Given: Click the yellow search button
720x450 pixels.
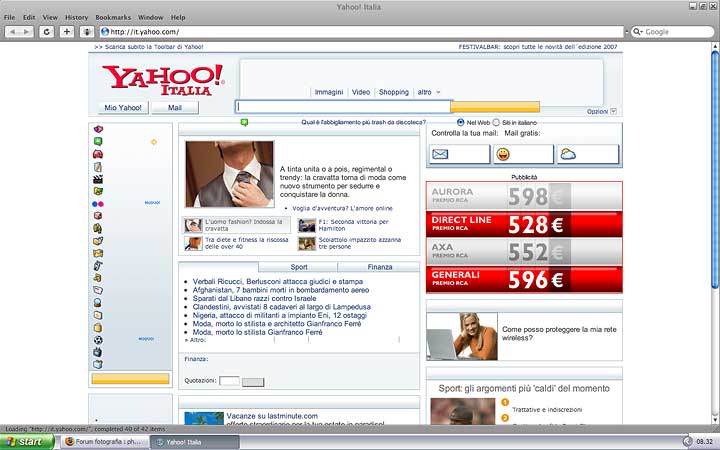Looking at the screenshot, I should 495,107.
